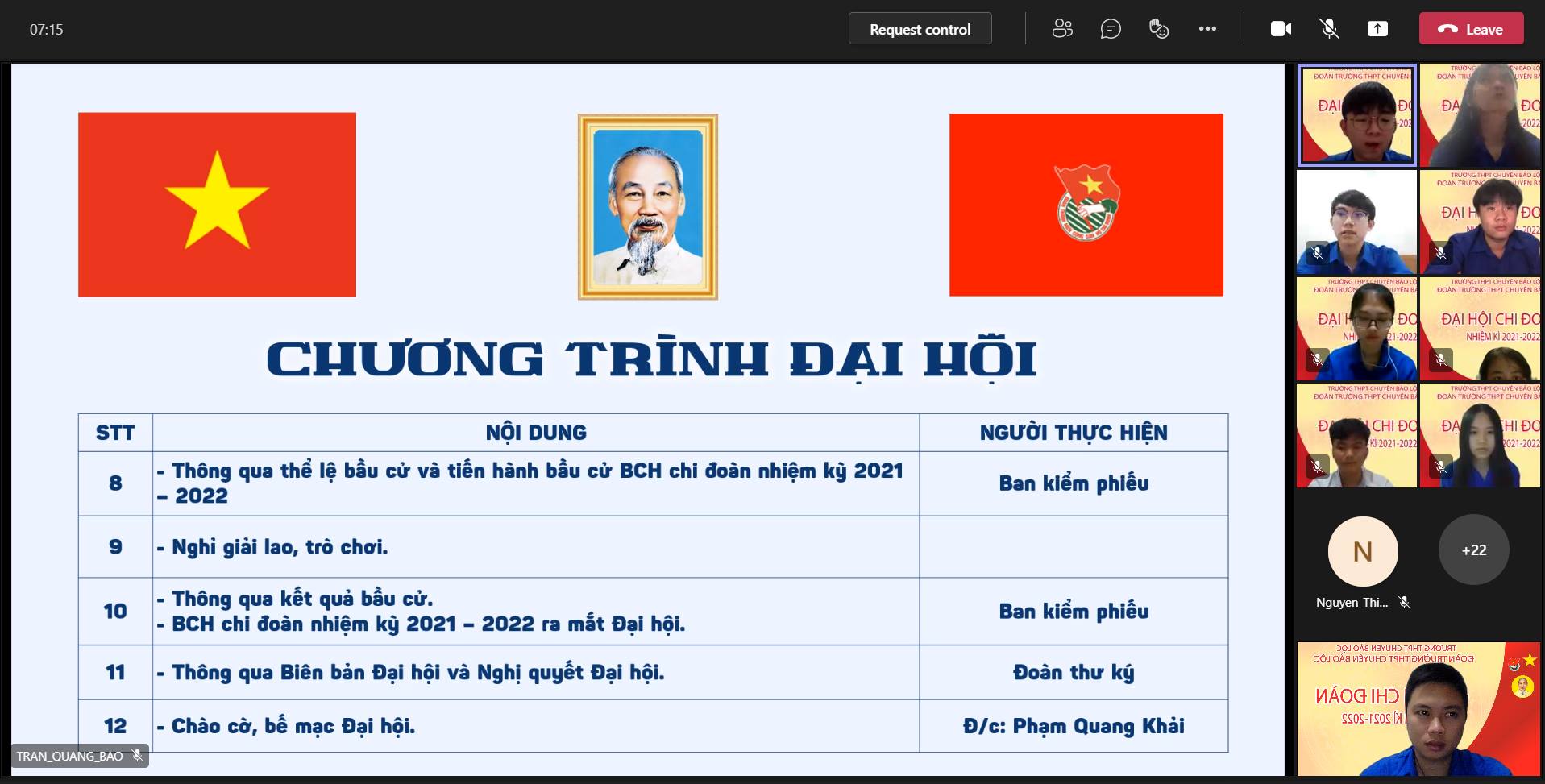Screen dimensions: 1545x784
Task: Leave the meeting
Action: [1471, 29]
